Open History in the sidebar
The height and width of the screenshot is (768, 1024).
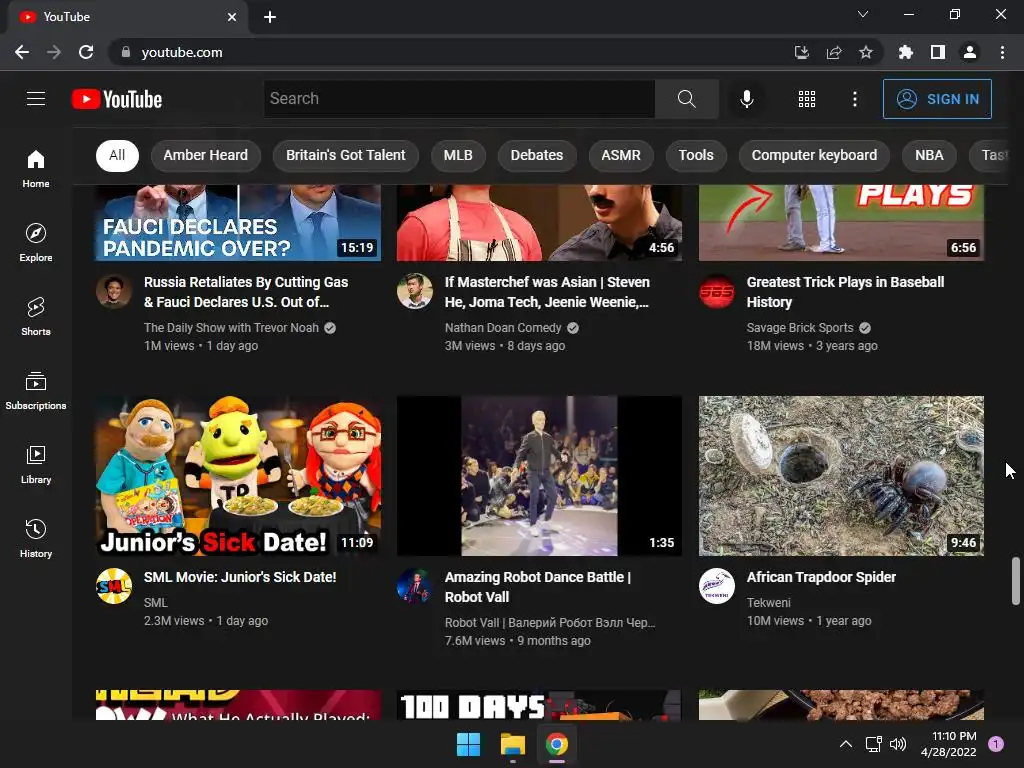pyautogui.click(x=36, y=538)
